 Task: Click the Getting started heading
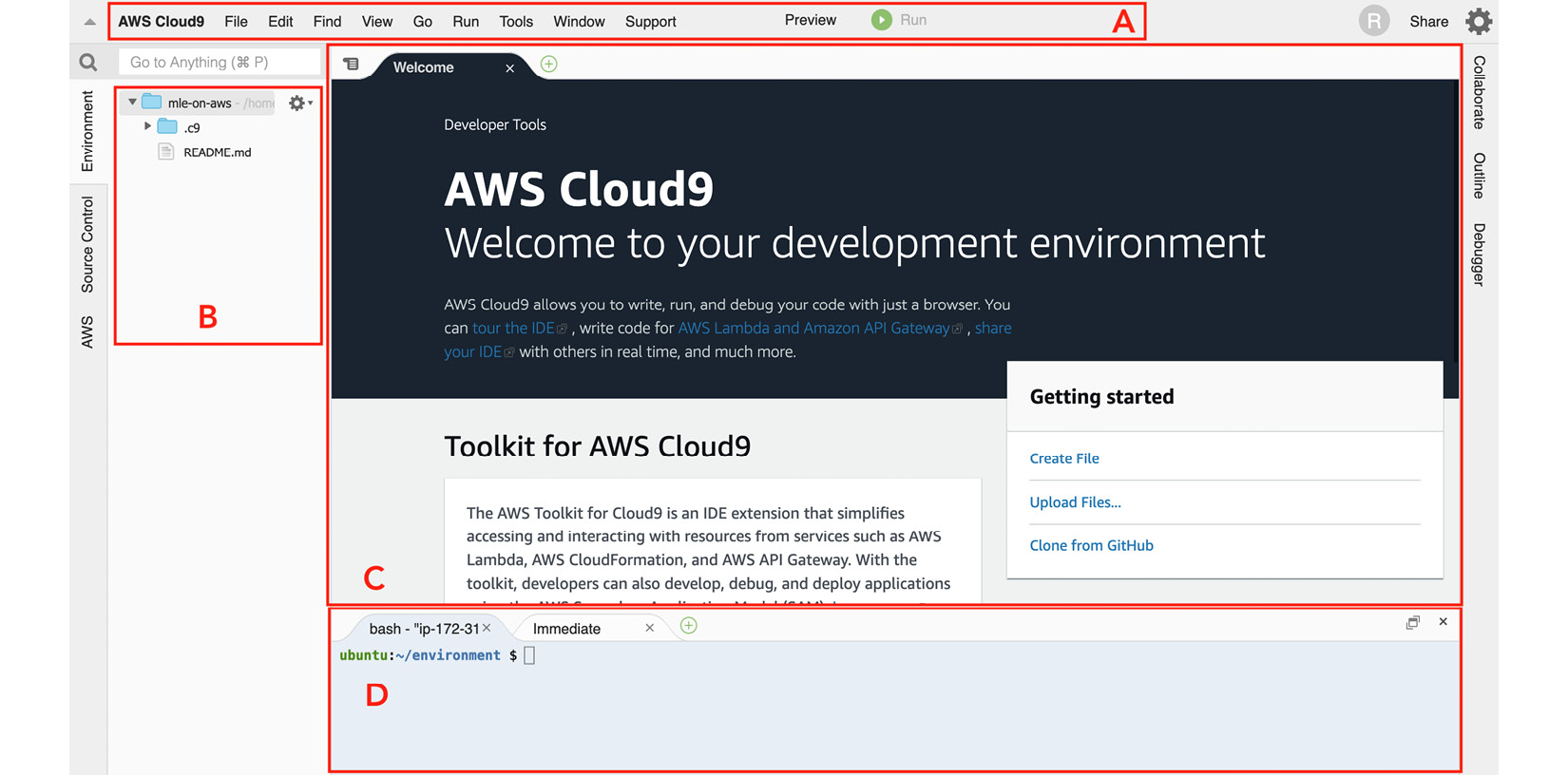[1102, 397]
